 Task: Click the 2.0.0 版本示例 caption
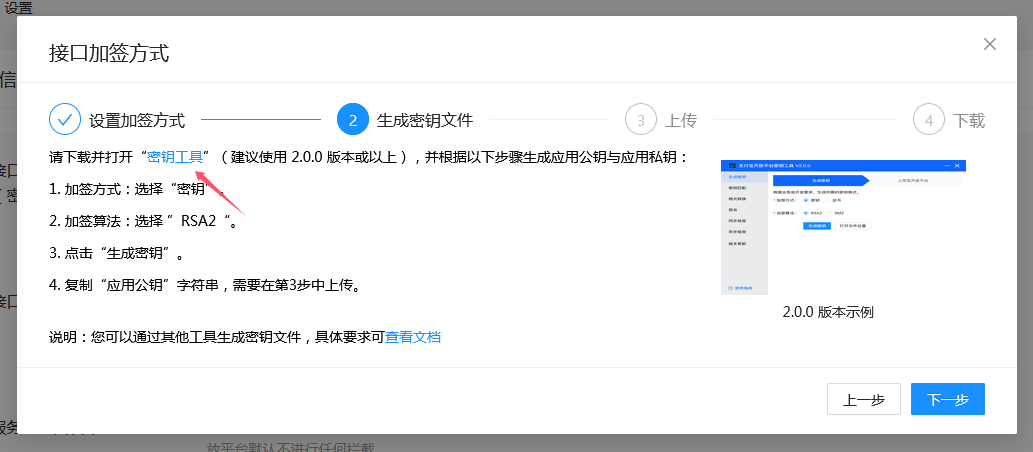point(828,312)
